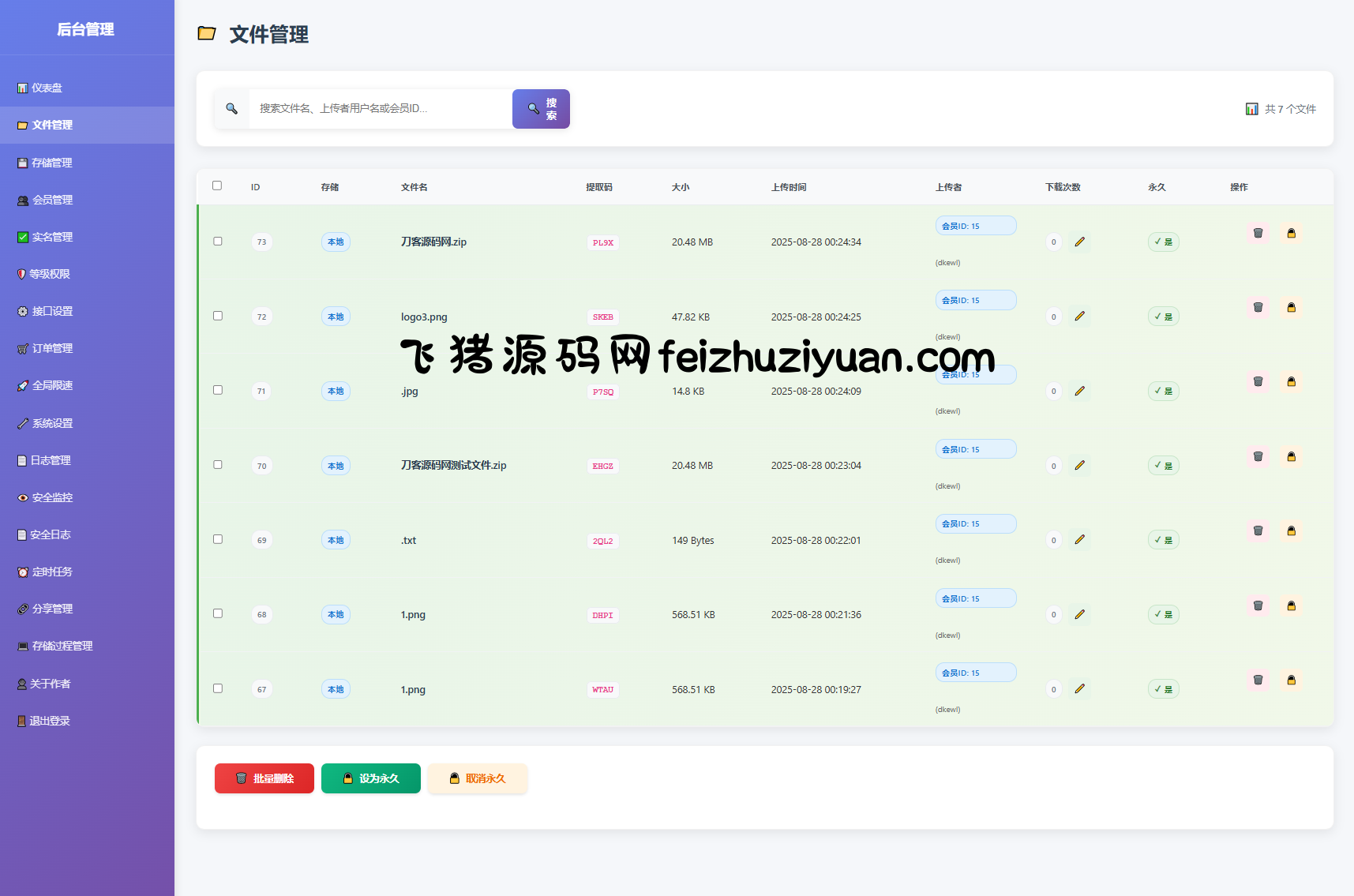1354x896 pixels.
Task: Click the trash icon for file ID 73
Action: point(1258,233)
